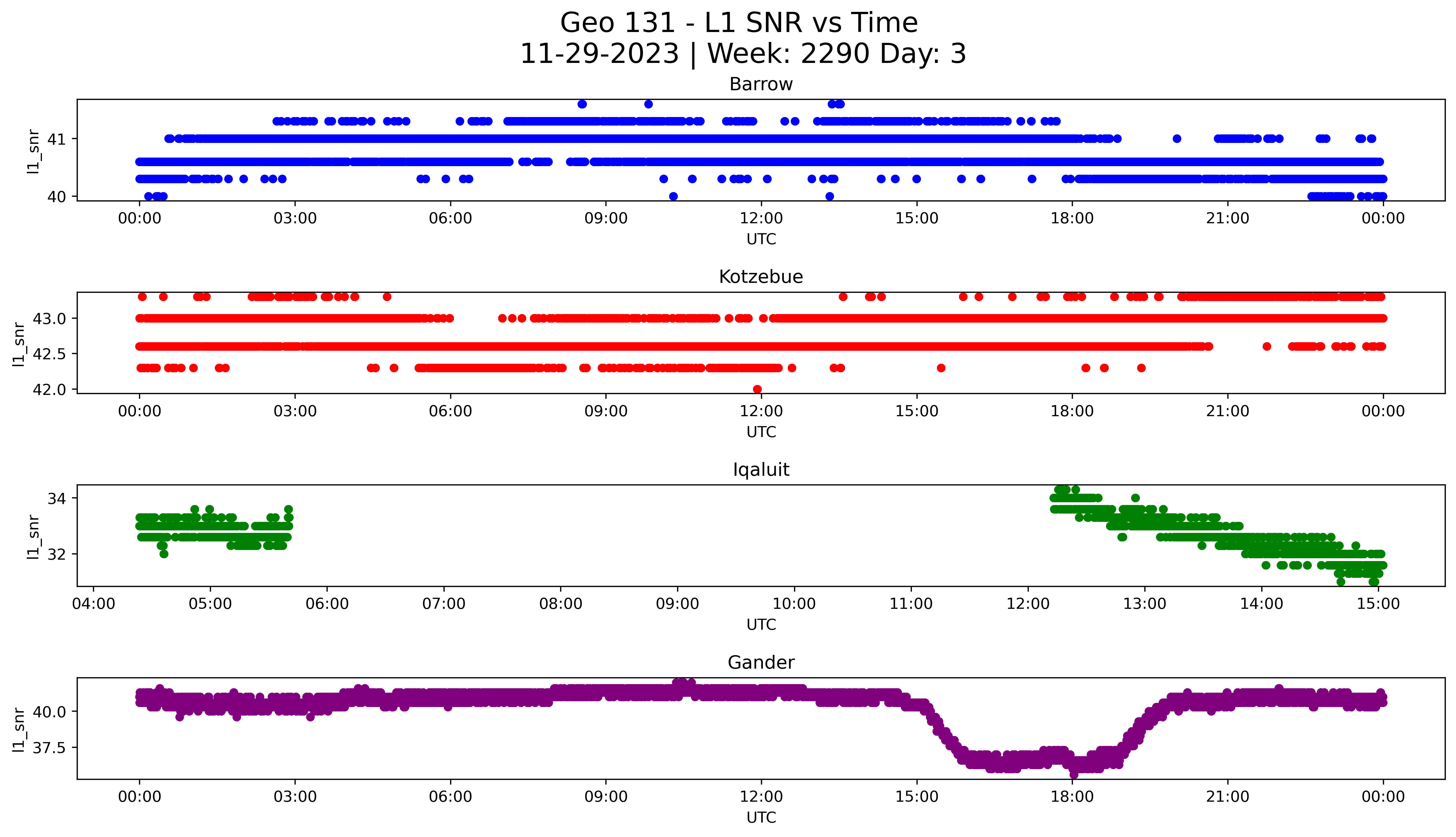Click the 21:00 tick on Gander x-axis
This screenshot has height=837, width=1456.
tap(1227, 797)
